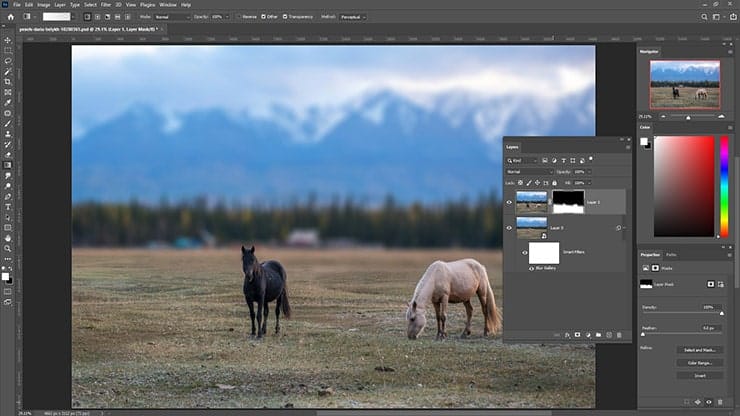Open search via magnifier icon top right
The width and height of the screenshot is (740, 416).
coord(704,17)
